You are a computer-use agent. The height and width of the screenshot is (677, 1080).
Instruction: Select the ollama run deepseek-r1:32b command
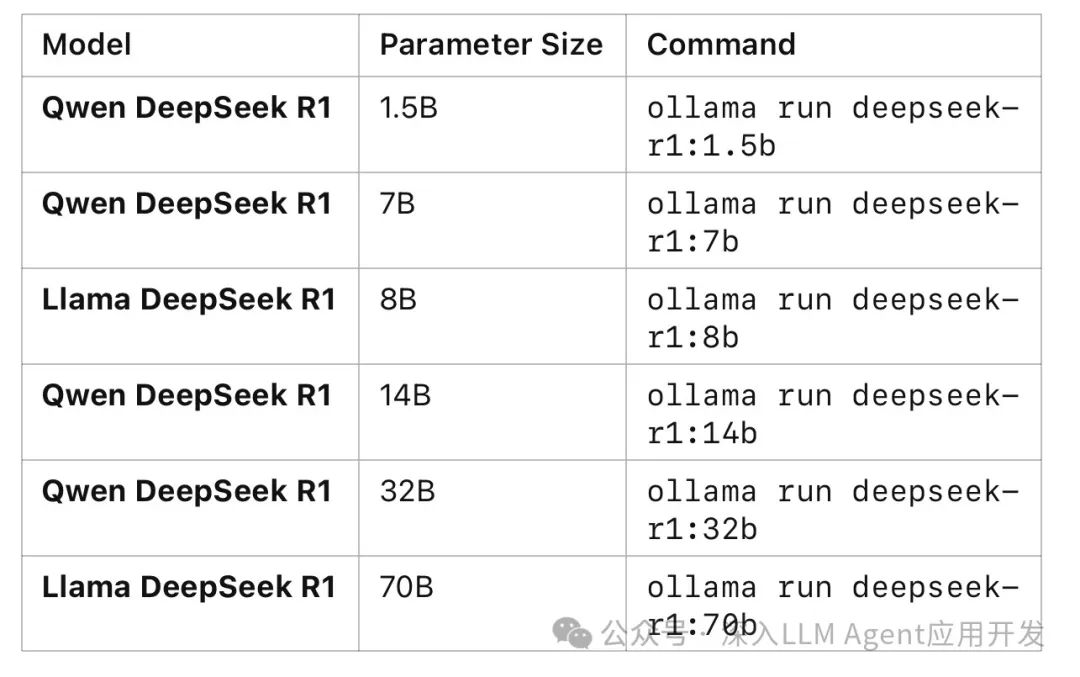pyautogui.click(x=832, y=510)
